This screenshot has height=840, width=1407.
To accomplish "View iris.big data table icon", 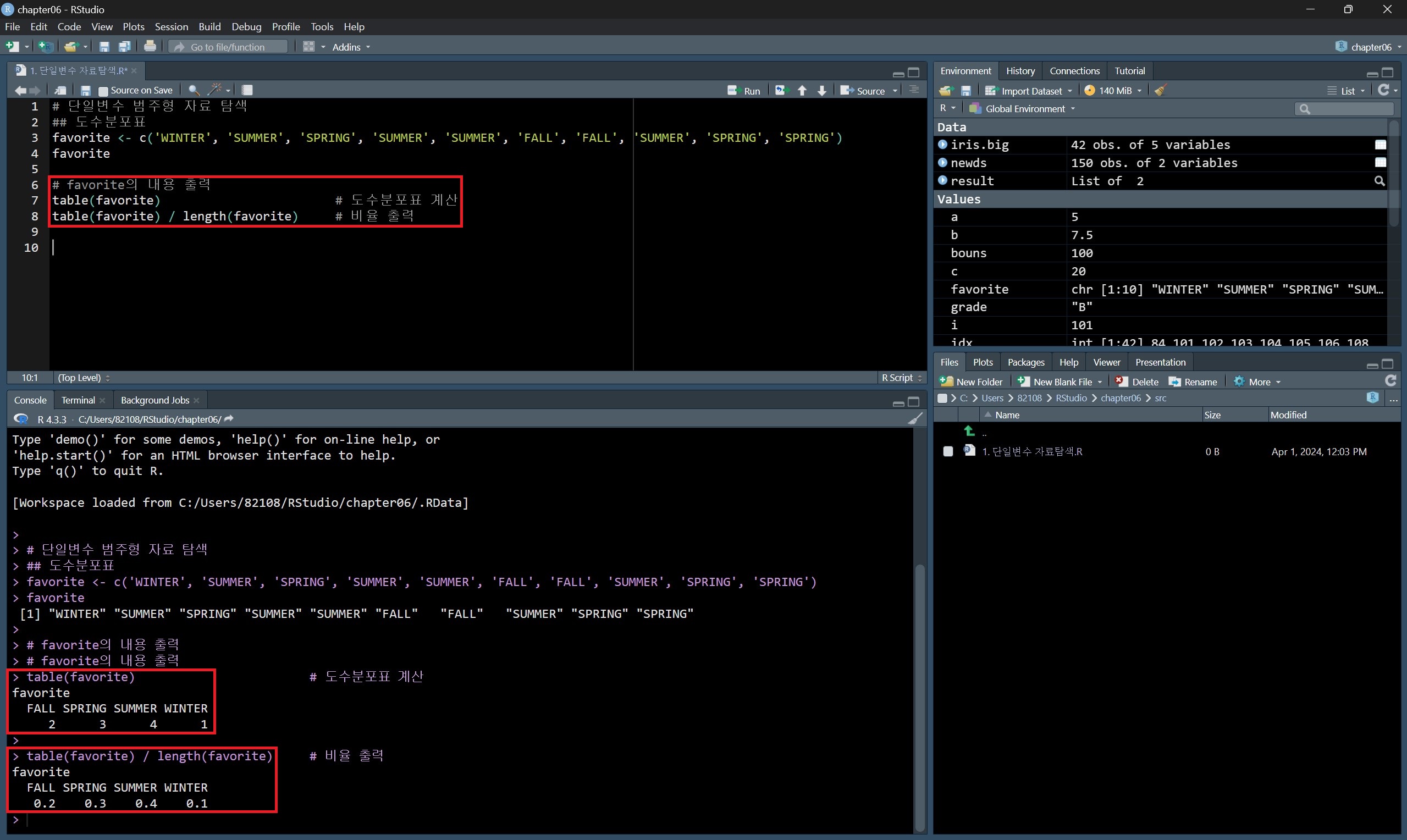I will 1381,145.
